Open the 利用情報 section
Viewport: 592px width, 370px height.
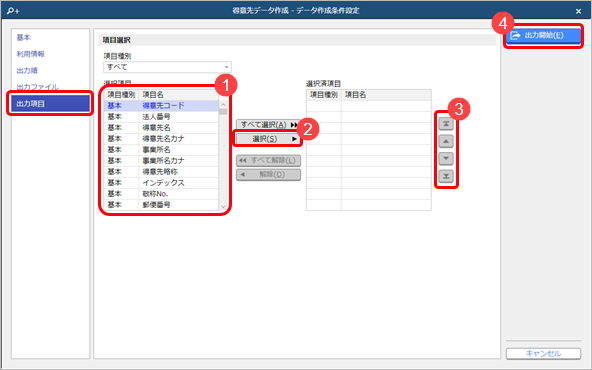pyautogui.click(x=31, y=54)
